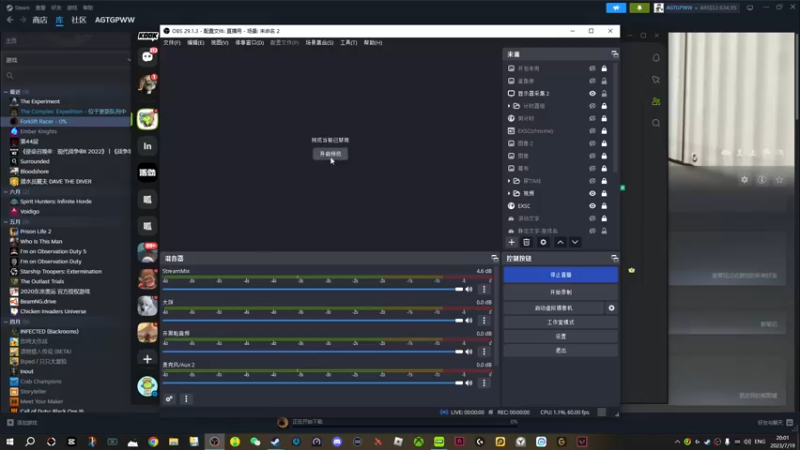
Task: Switch to Steam 社区 tab
Action: [x=79, y=20]
